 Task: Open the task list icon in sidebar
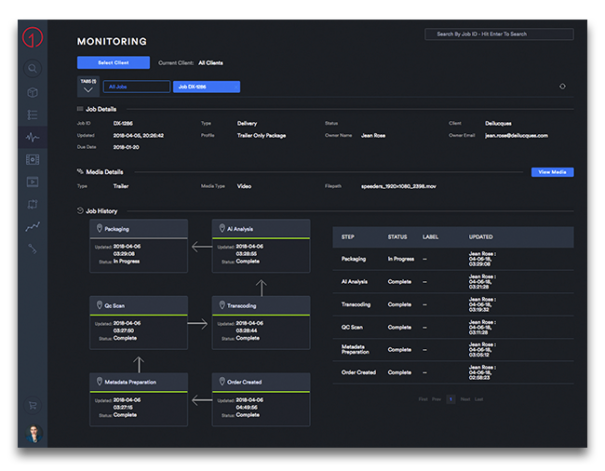32,115
